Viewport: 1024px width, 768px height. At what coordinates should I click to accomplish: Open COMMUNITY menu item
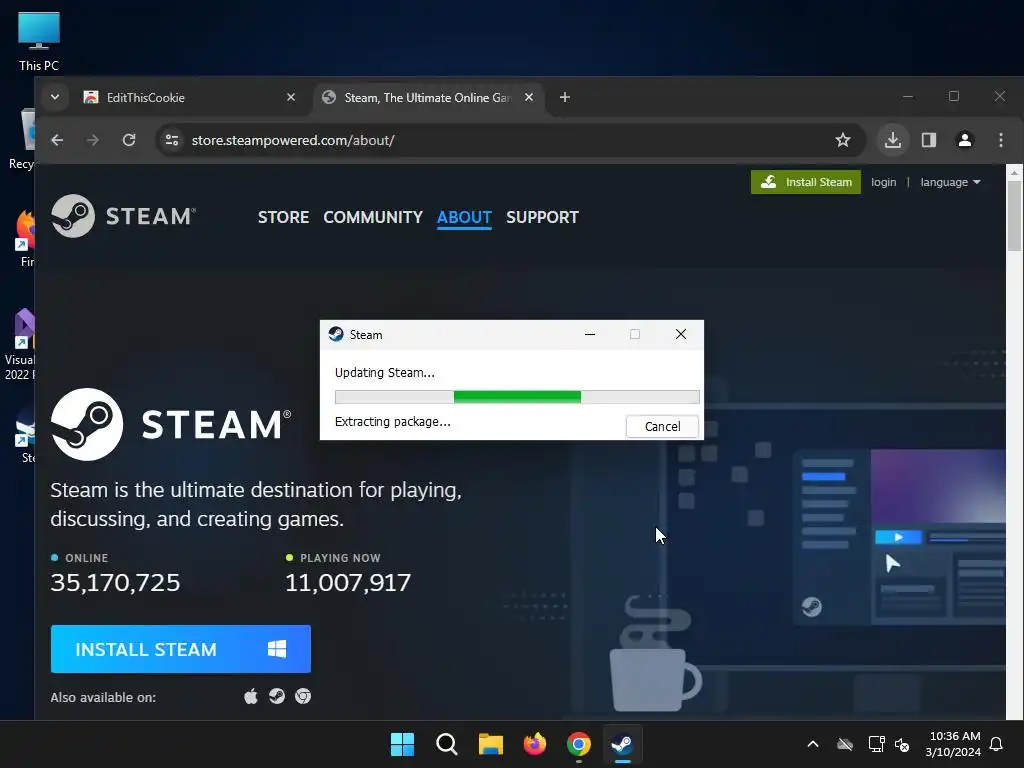click(x=373, y=217)
